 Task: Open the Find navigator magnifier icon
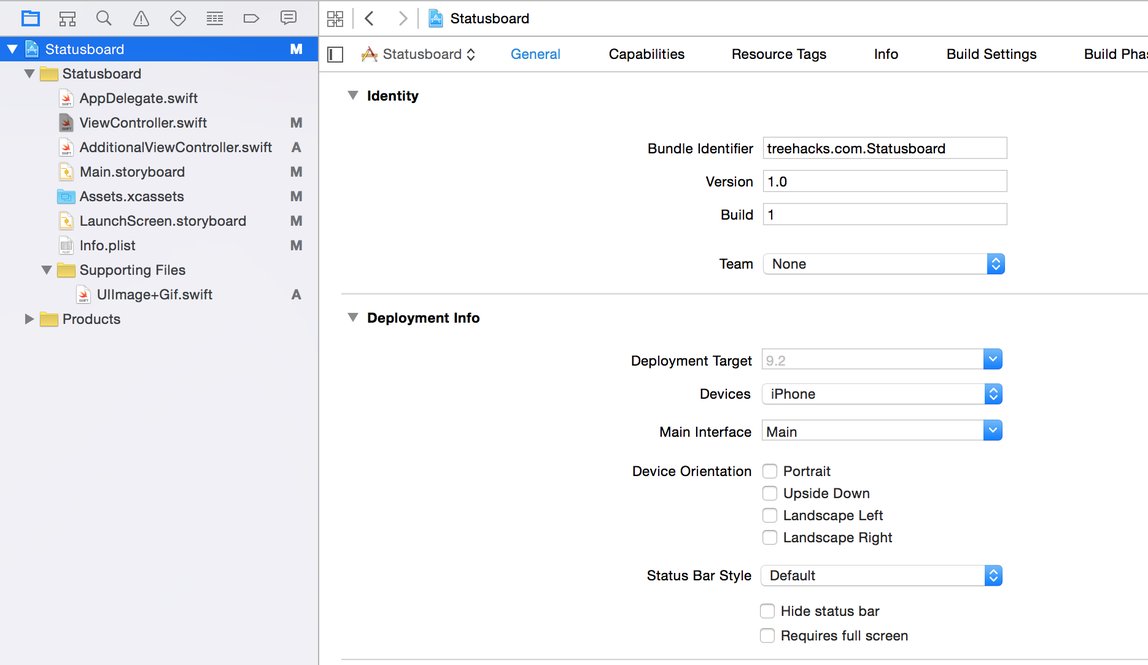click(104, 18)
